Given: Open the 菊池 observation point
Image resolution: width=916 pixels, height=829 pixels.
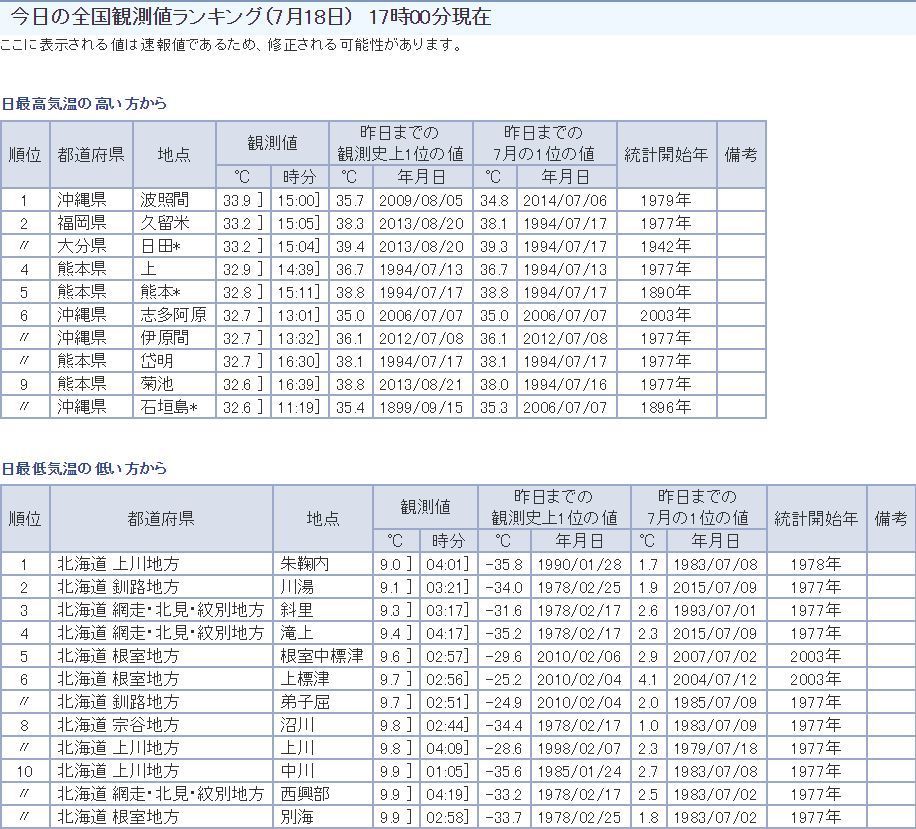Looking at the screenshot, I should pos(157,384).
